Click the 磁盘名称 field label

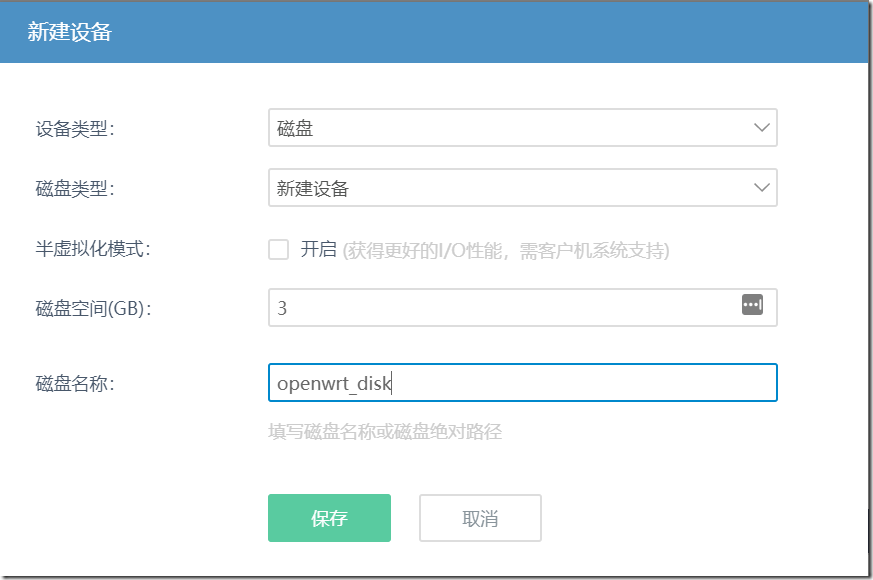tap(75, 383)
